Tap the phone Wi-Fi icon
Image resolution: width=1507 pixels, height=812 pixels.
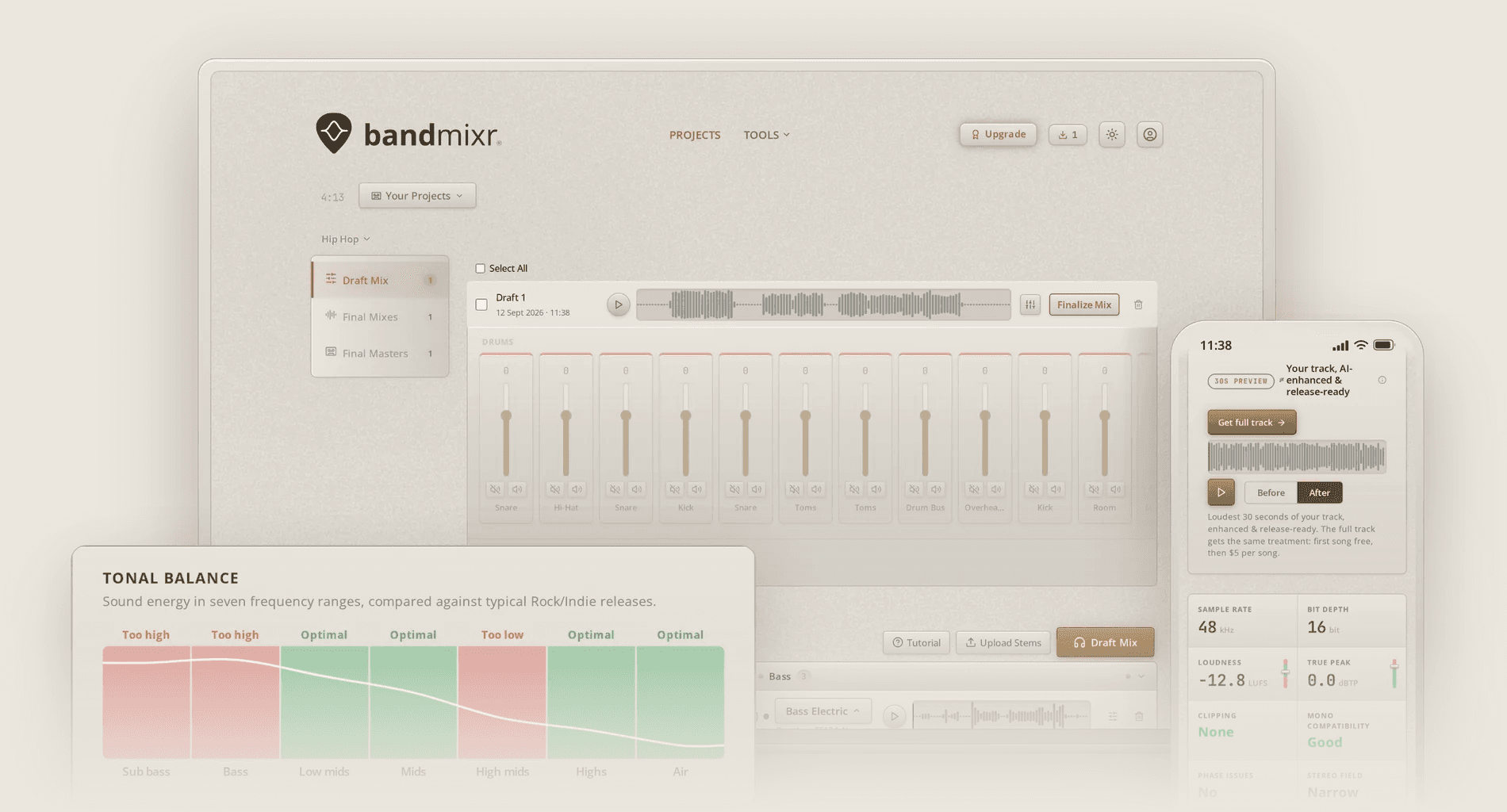point(1361,345)
